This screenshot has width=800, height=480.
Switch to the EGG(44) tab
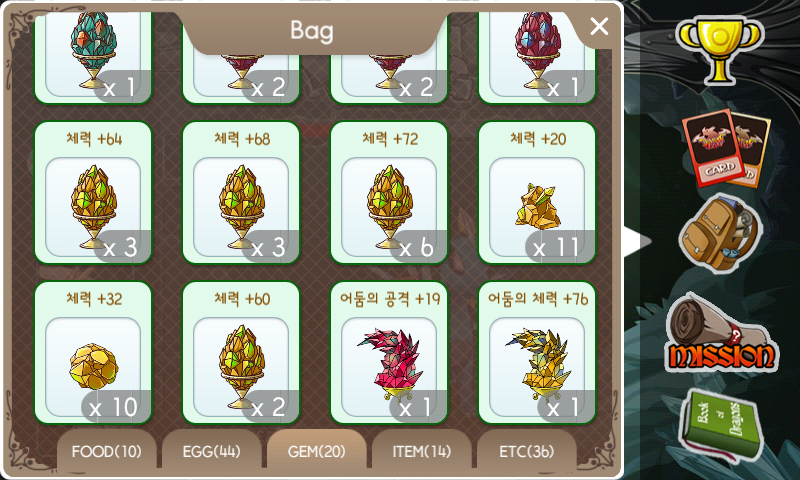[x=211, y=449]
